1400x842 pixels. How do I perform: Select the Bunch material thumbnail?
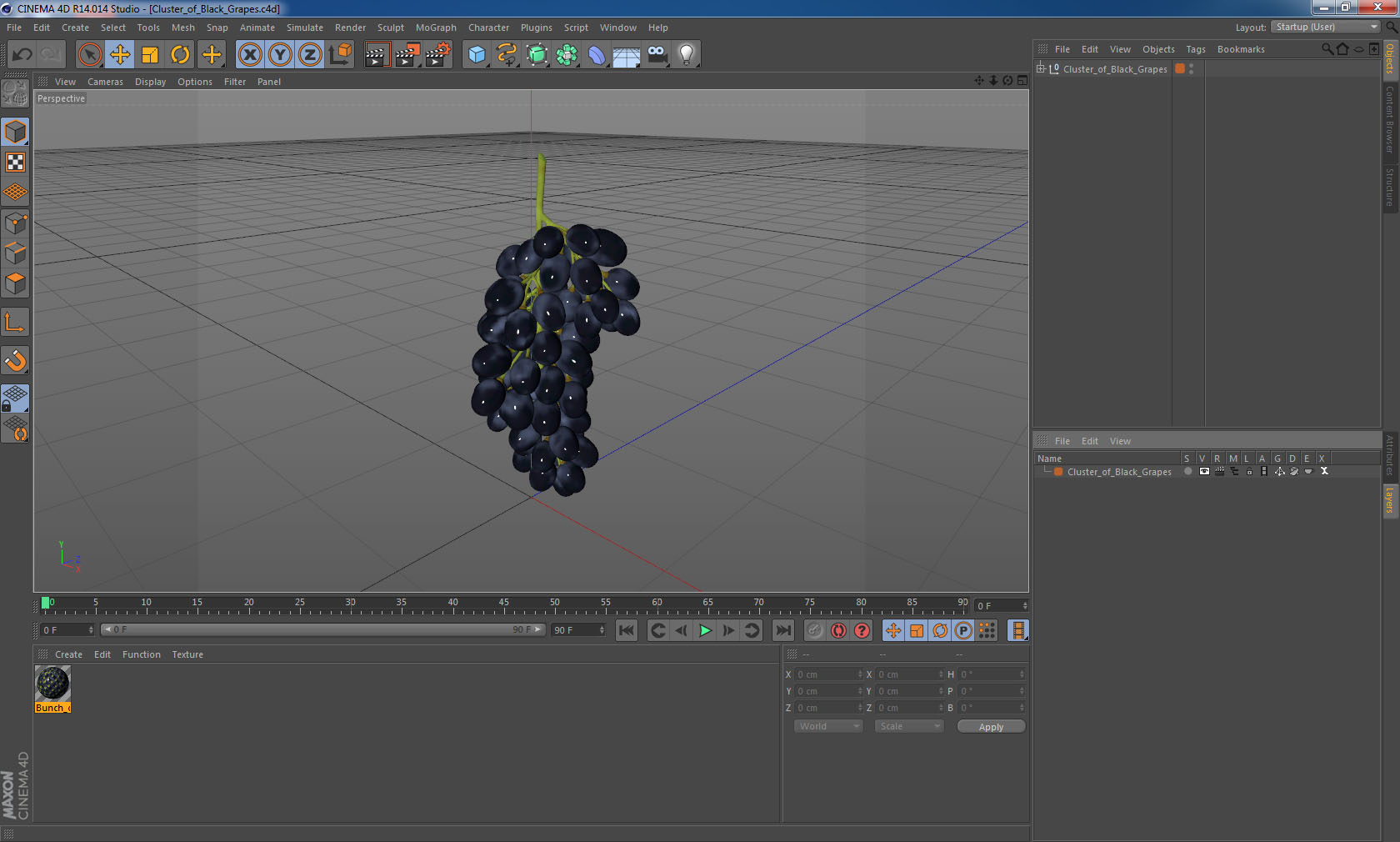(52, 684)
